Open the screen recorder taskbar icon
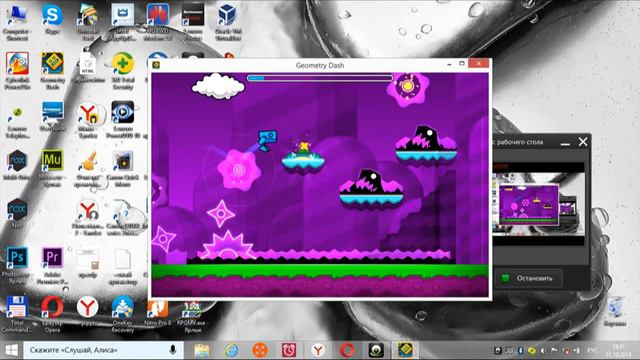The height and width of the screenshot is (360, 640). click(x=376, y=350)
